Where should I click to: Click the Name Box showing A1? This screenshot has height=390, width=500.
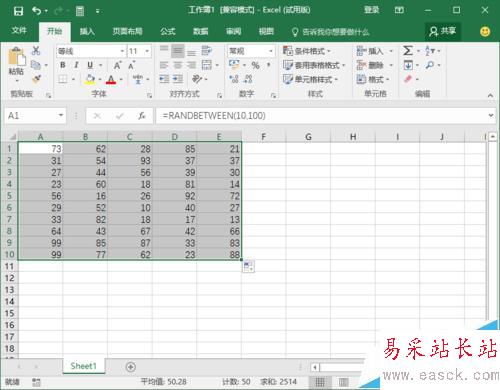[35, 116]
